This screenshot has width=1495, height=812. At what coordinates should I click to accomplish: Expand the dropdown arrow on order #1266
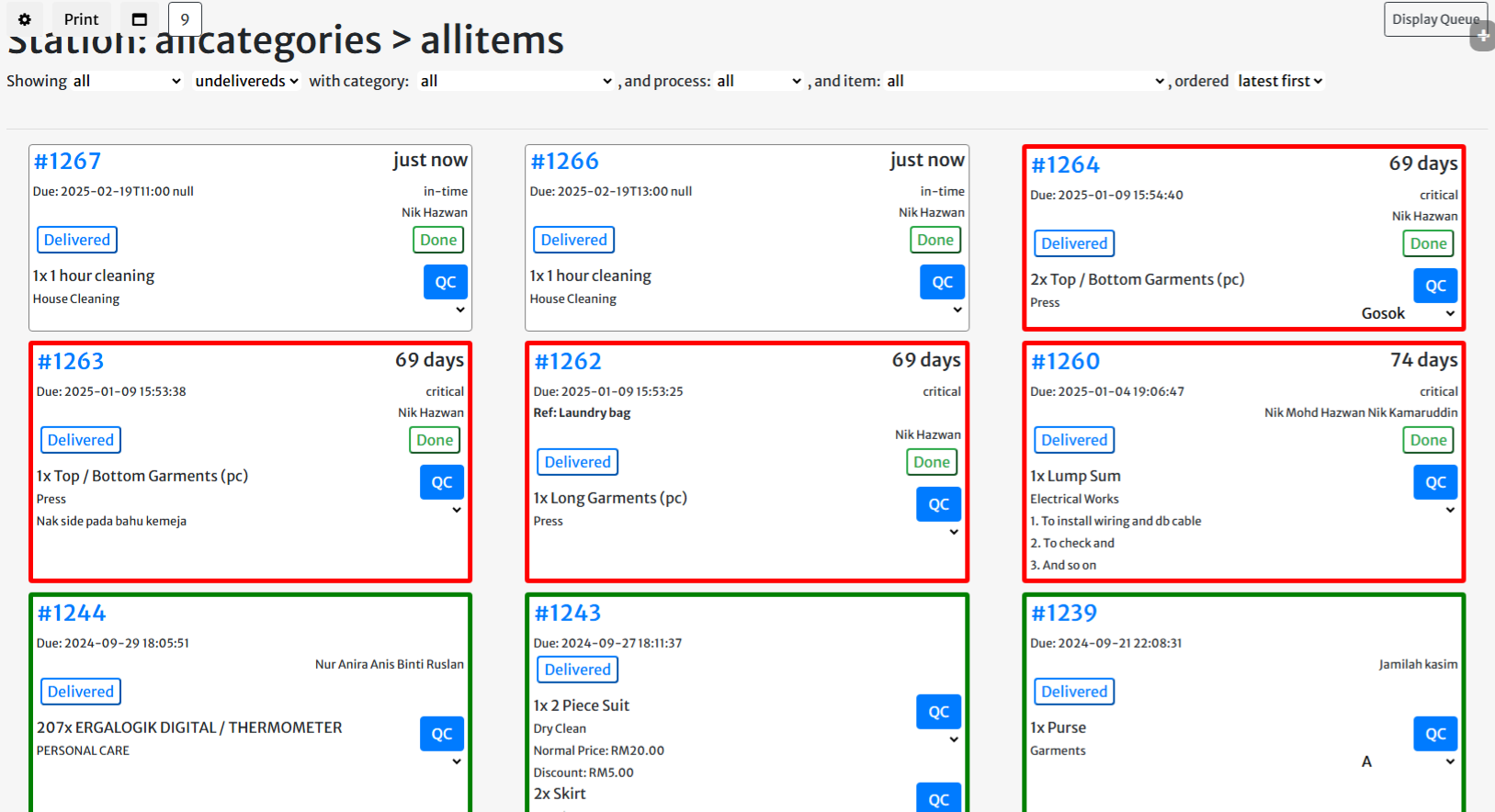pos(957,310)
